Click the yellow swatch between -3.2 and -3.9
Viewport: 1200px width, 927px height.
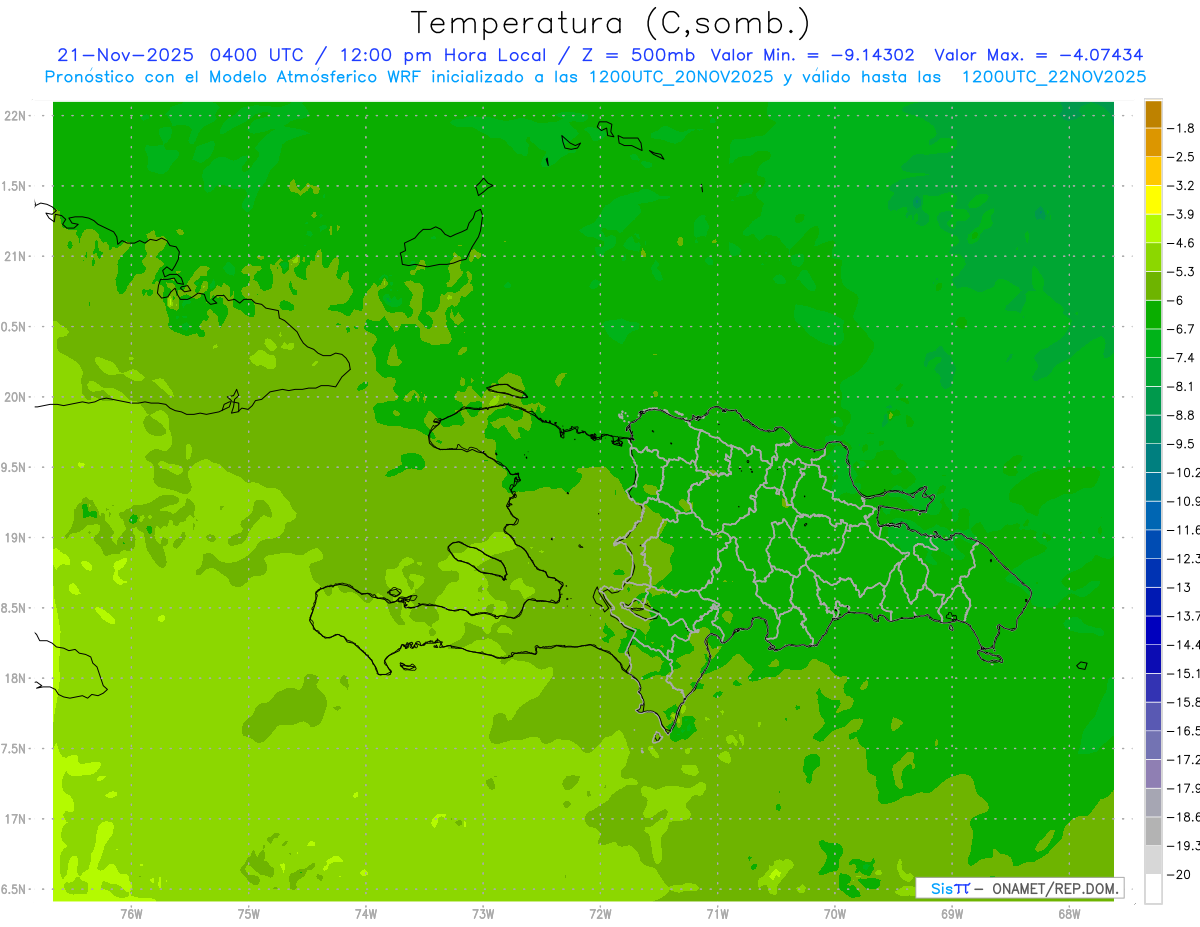click(x=1153, y=200)
